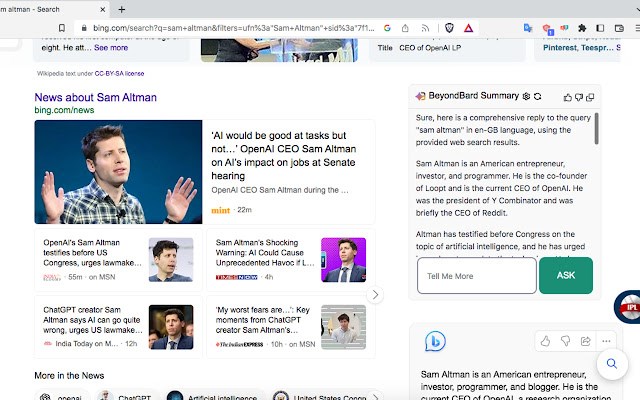Click the next arrow on news carousel
This screenshot has width=640, height=400.
(375, 295)
